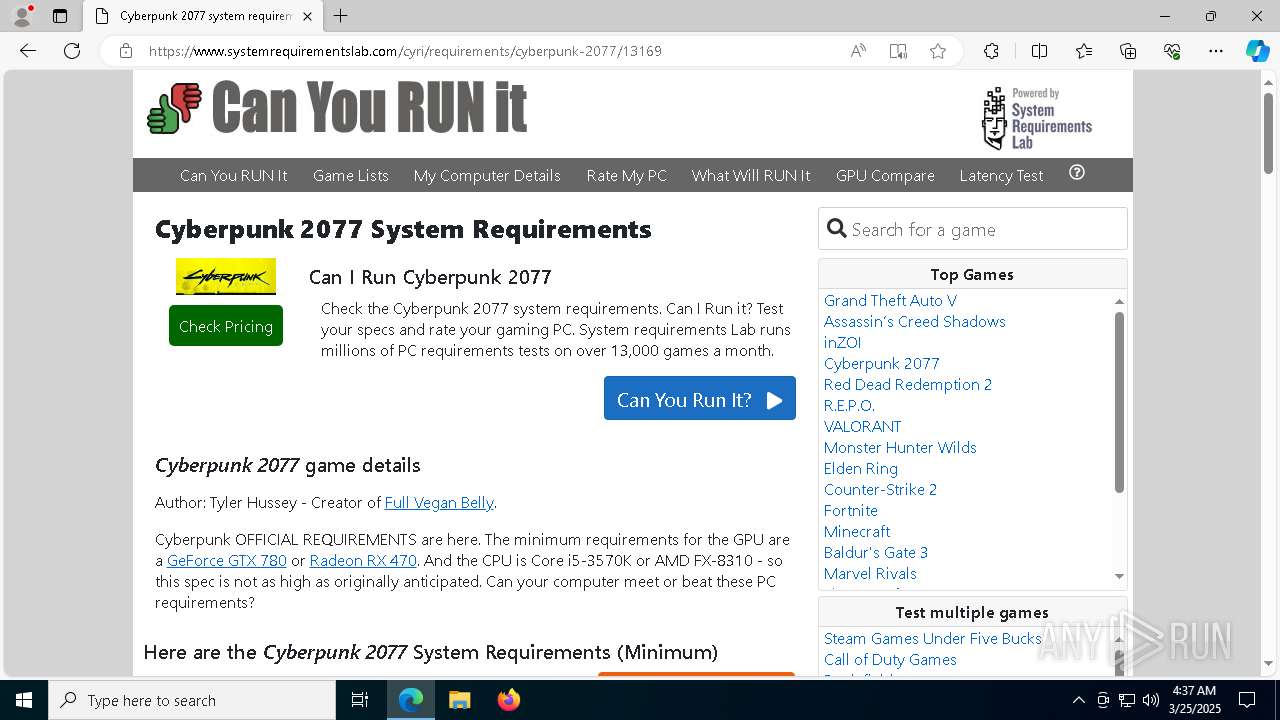Screen dimensions: 1280x720
Task: Open Windows Start menu
Action: [x=23, y=700]
